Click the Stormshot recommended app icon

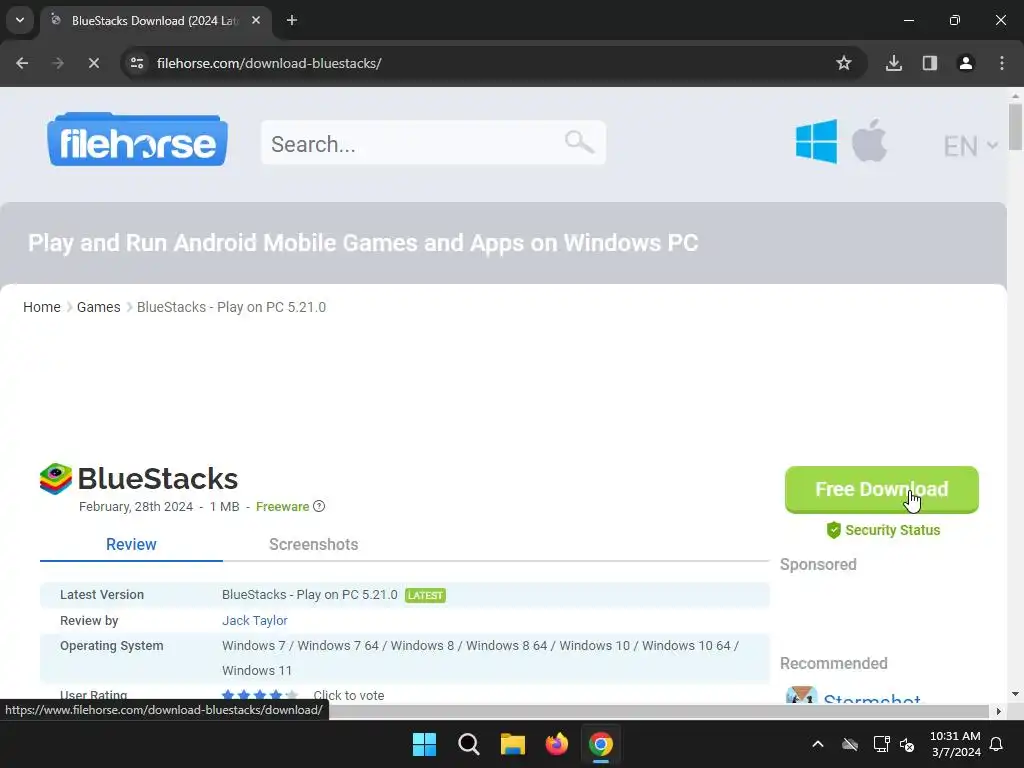(x=801, y=695)
